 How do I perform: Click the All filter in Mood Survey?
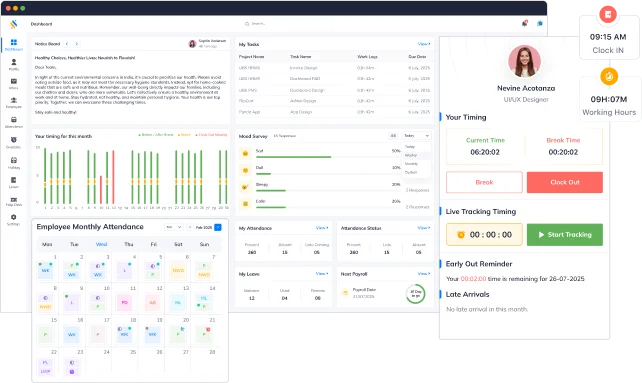pyautogui.click(x=393, y=136)
